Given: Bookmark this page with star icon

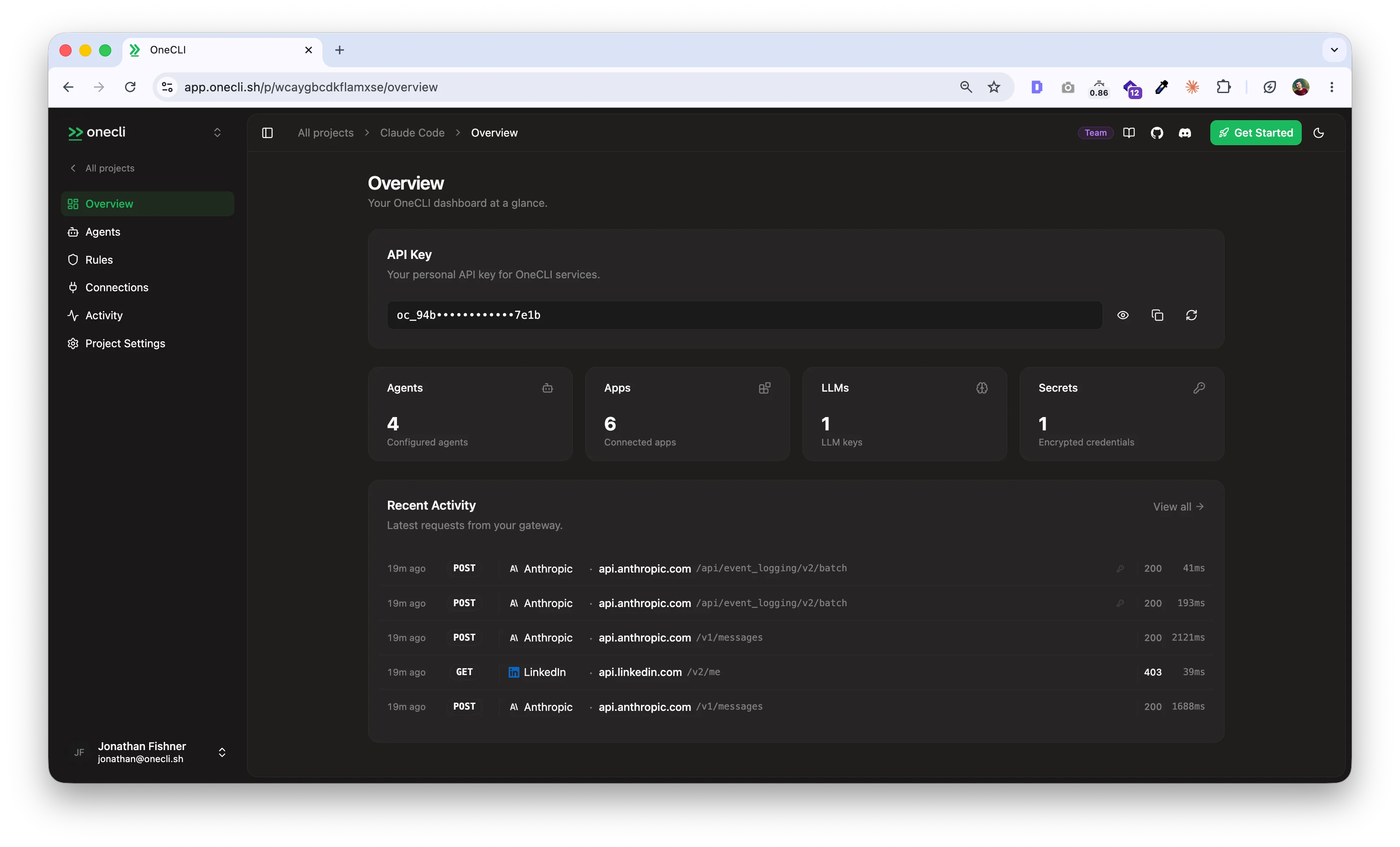Looking at the screenshot, I should (994, 87).
